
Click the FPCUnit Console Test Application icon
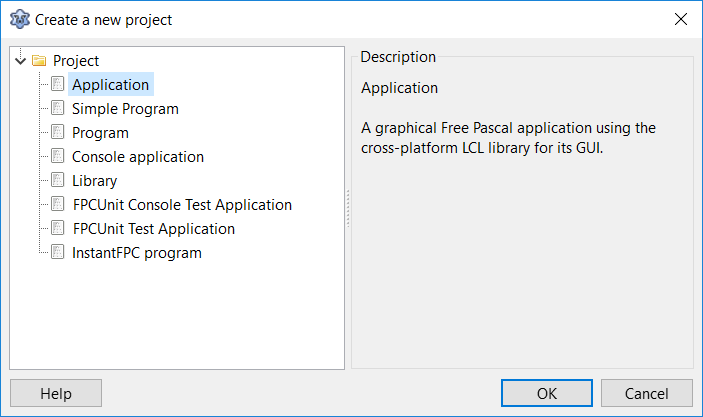tap(57, 205)
